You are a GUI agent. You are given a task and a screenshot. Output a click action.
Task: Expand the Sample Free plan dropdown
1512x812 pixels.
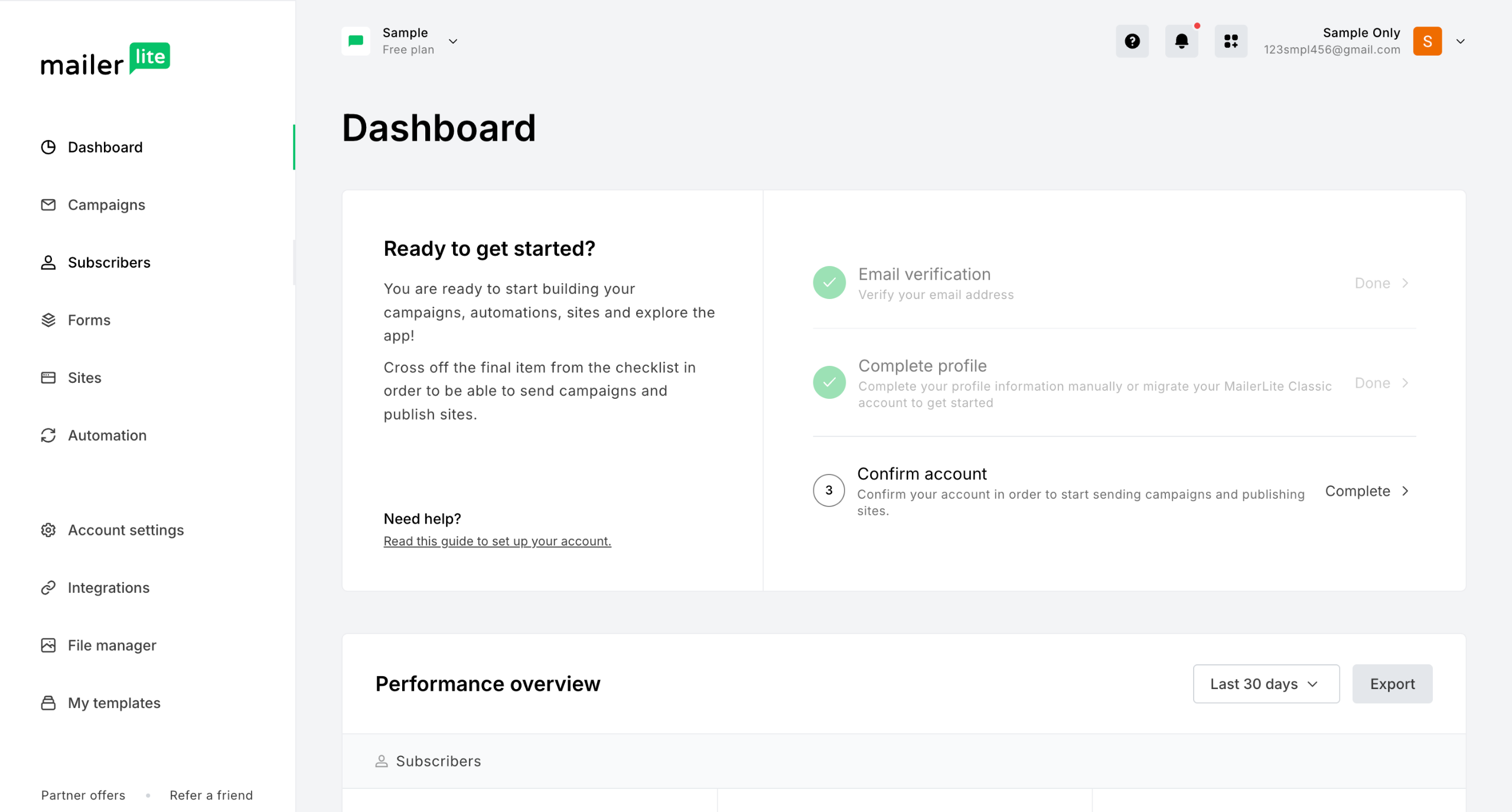point(453,41)
